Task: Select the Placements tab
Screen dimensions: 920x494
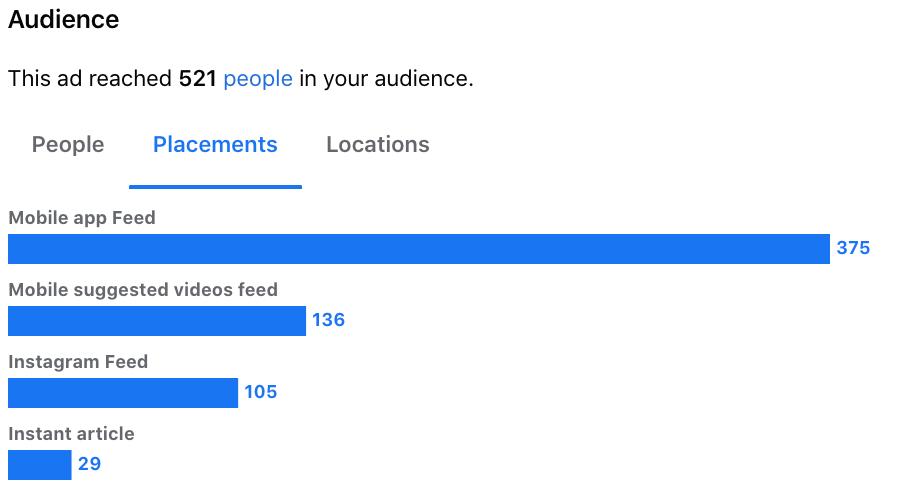Action: click(215, 144)
